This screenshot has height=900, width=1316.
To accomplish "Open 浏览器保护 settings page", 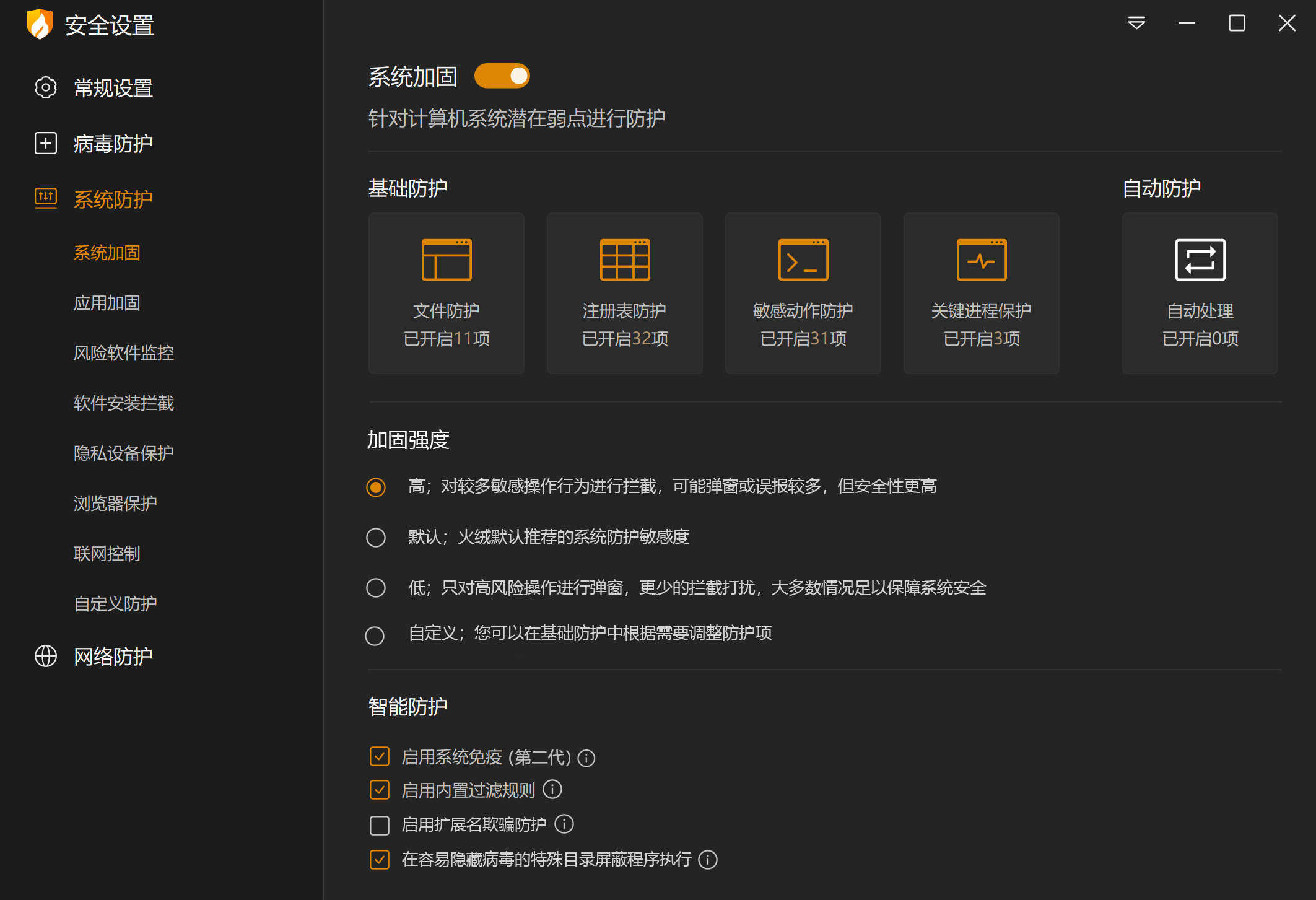I will click(115, 504).
